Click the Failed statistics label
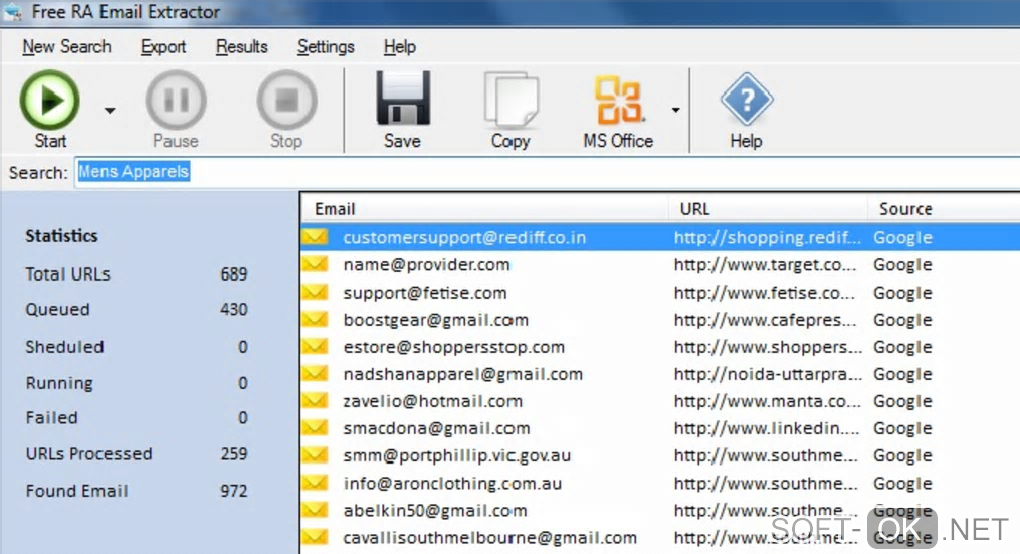This screenshot has width=1020, height=554. click(51, 417)
